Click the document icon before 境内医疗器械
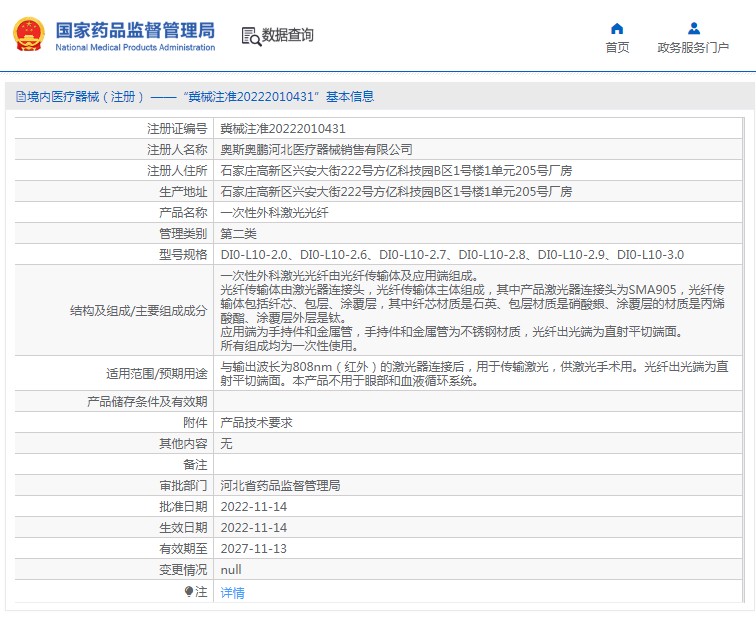Image resolution: width=756 pixels, height=617 pixels. pyautogui.click(x=21, y=96)
